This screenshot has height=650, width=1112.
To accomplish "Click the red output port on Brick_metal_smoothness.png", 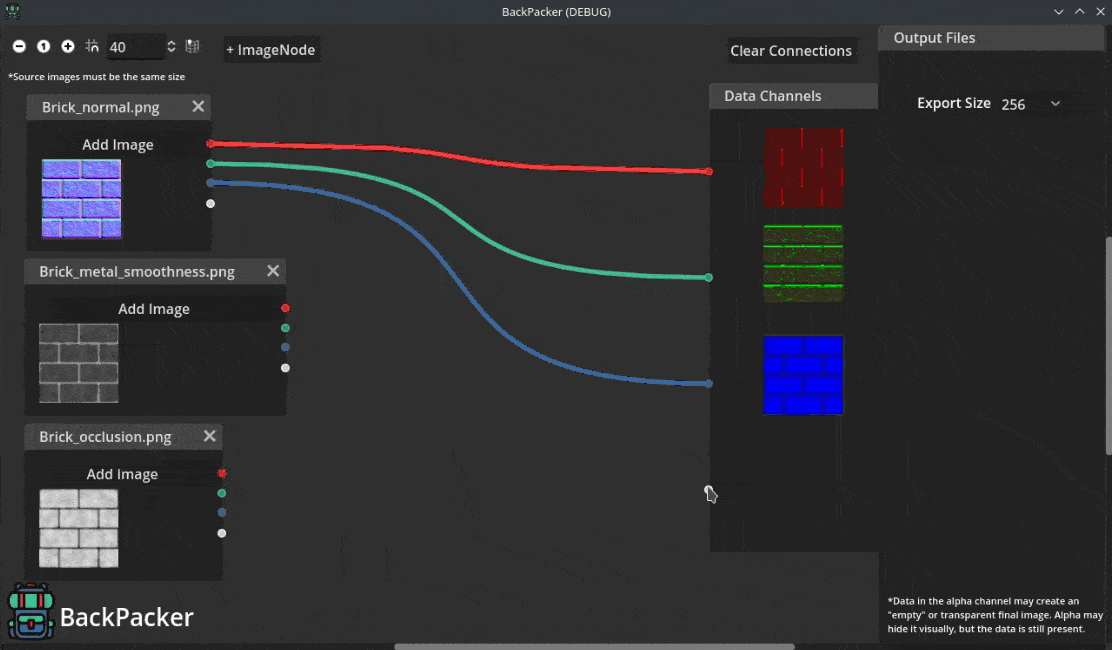I will pos(285,308).
